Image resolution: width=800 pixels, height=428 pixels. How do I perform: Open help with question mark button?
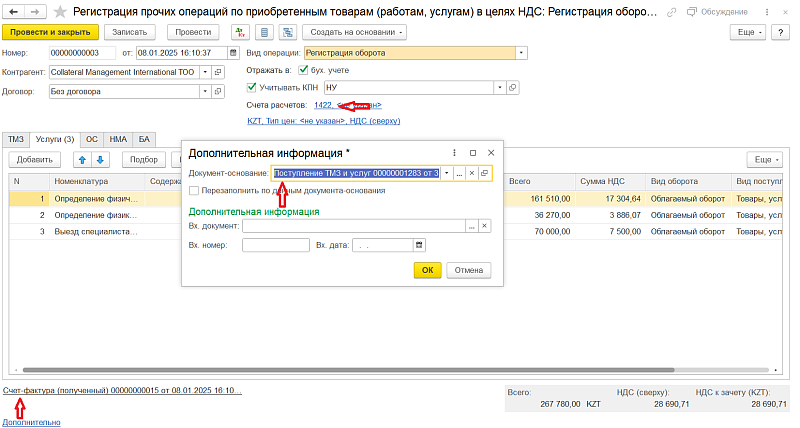(x=780, y=32)
